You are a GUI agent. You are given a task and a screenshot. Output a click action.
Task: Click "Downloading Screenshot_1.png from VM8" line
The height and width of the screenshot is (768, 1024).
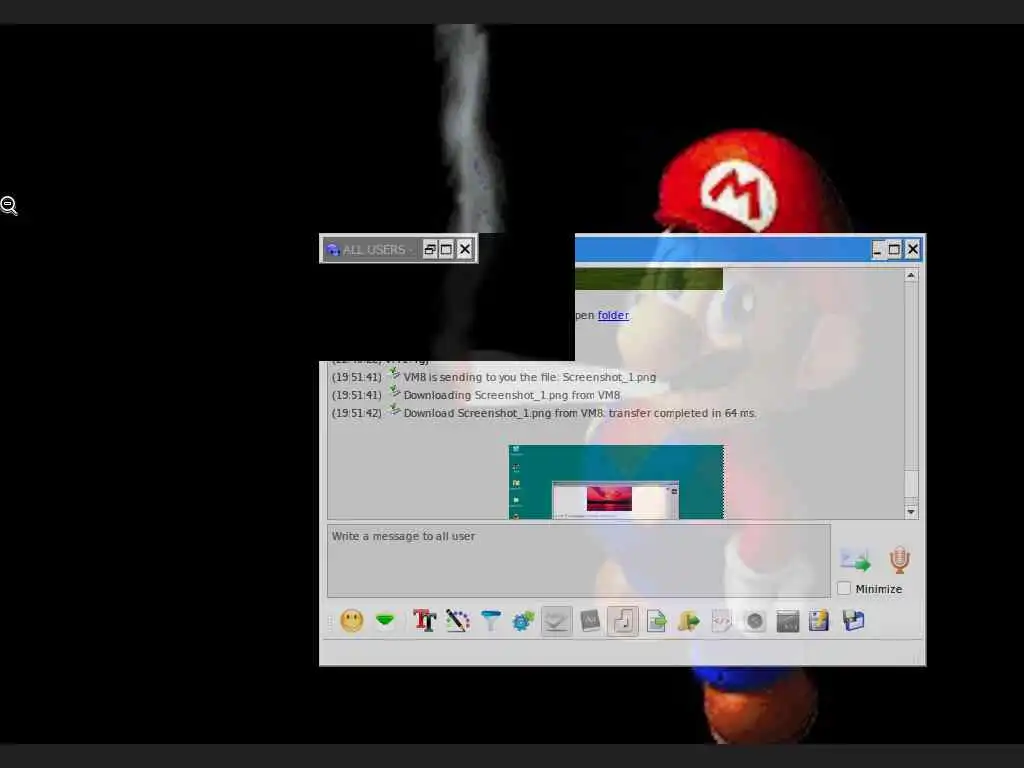coord(512,395)
